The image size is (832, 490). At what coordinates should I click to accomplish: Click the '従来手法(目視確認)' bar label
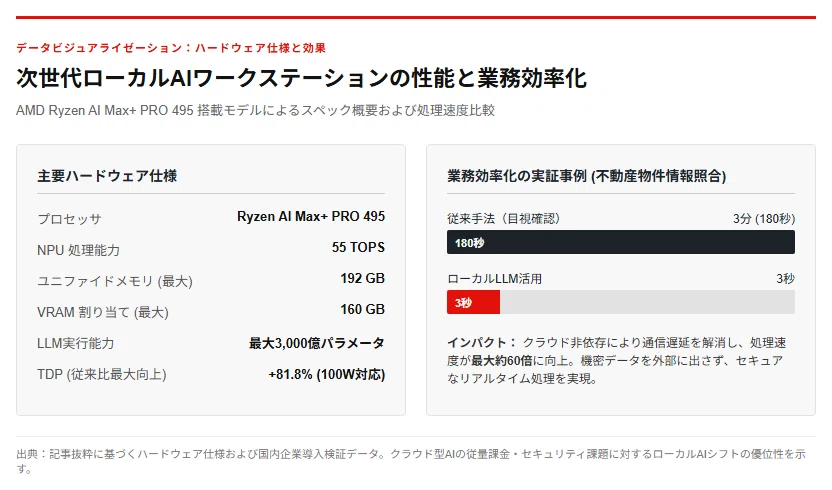(504, 219)
